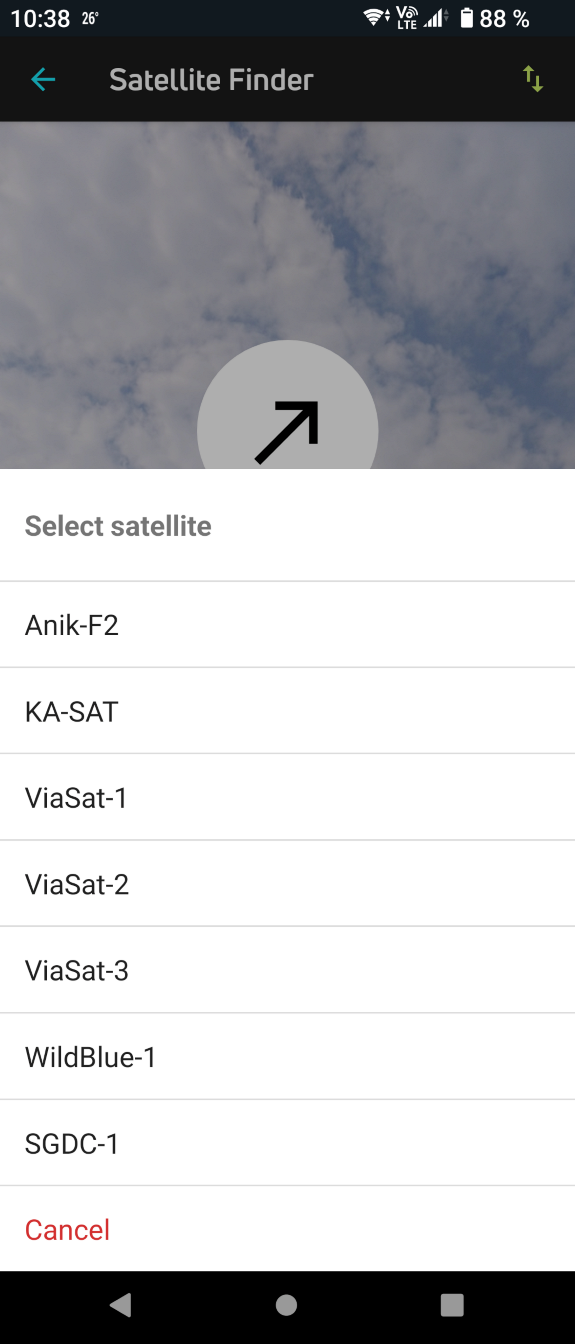
Task: Choose ViaSat-1 from the list
Action: [x=287, y=797]
